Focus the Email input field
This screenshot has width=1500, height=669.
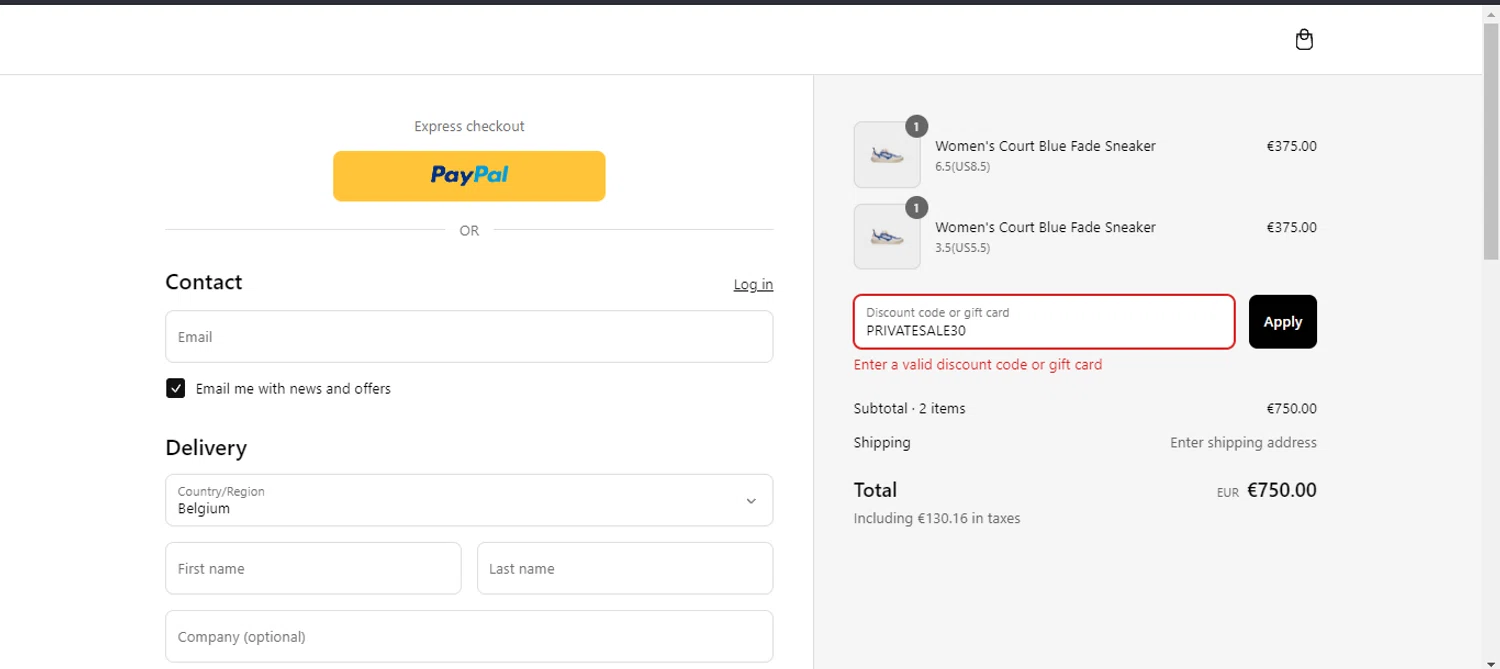point(469,337)
